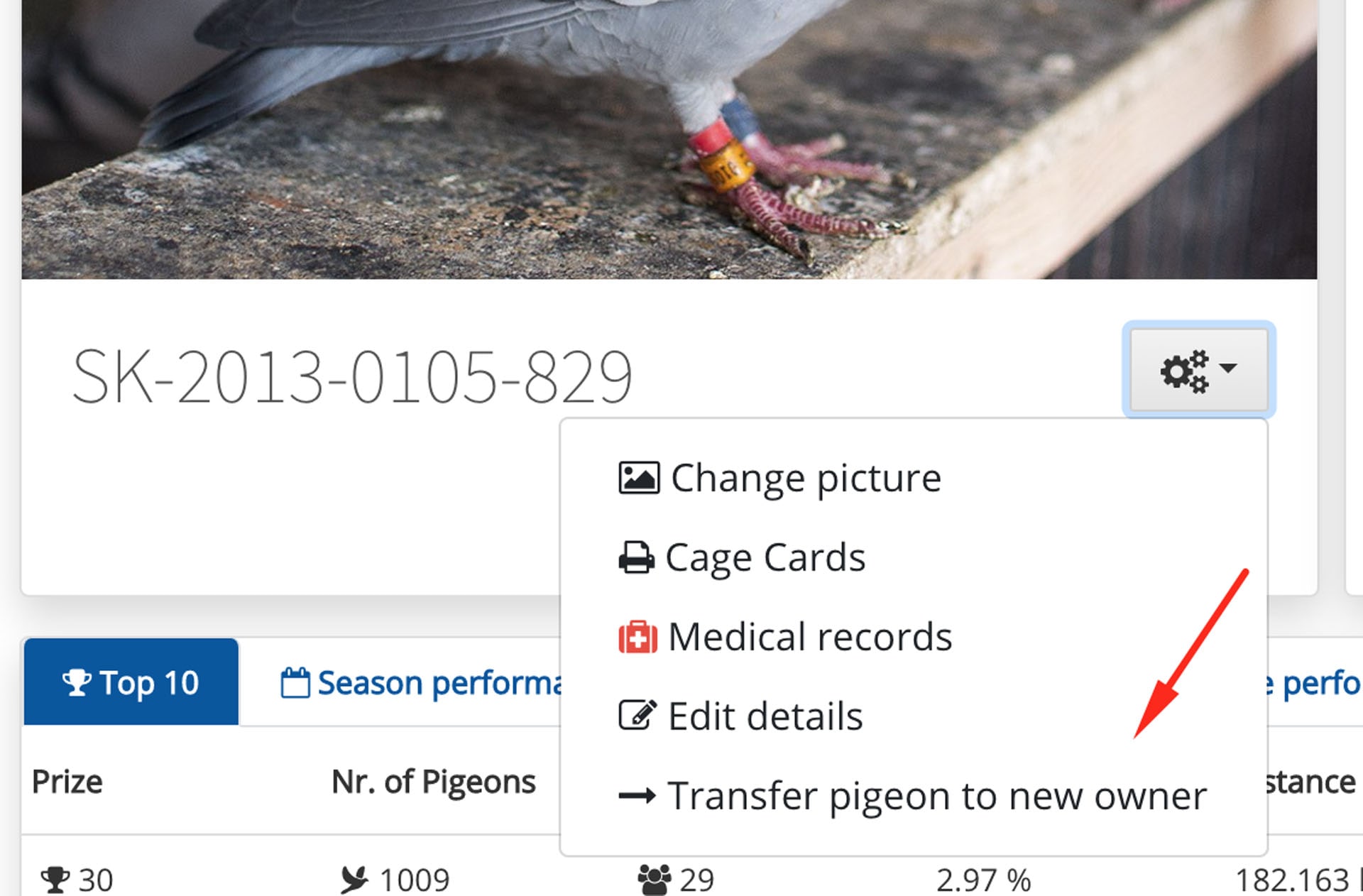Screen dimensions: 1363x896
Task: Click ring number SK-2013-0105-829 heading
Action: (x=352, y=376)
